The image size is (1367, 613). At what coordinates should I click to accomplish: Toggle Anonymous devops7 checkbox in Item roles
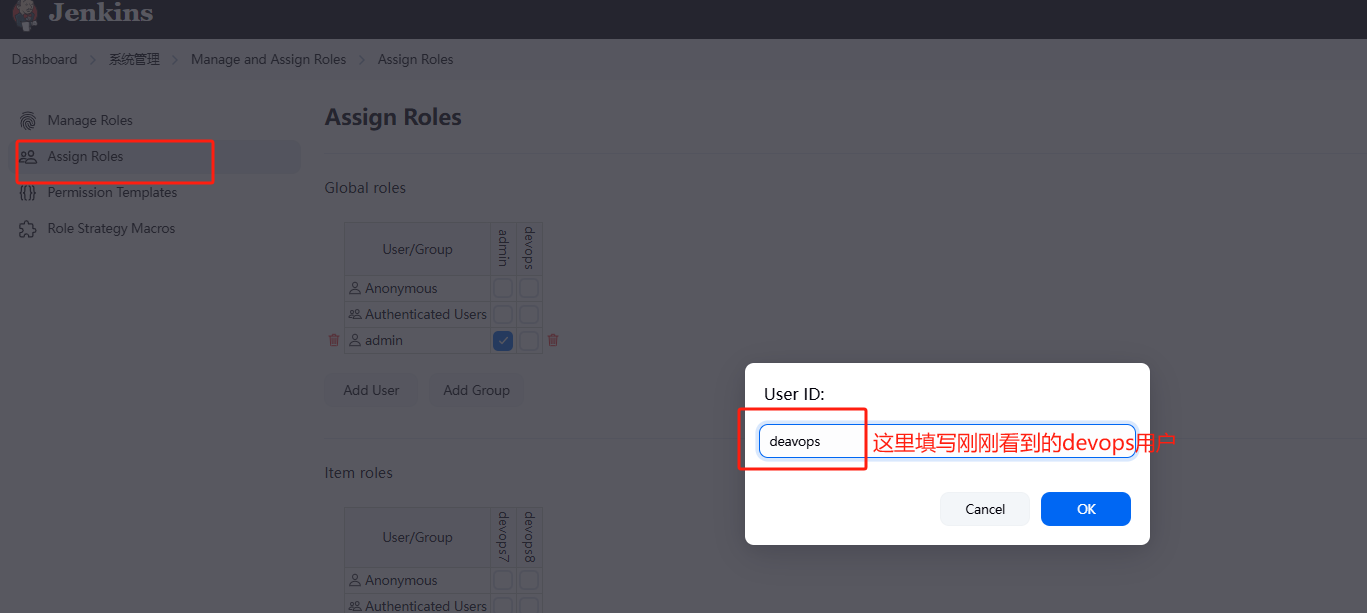pyautogui.click(x=503, y=580)
